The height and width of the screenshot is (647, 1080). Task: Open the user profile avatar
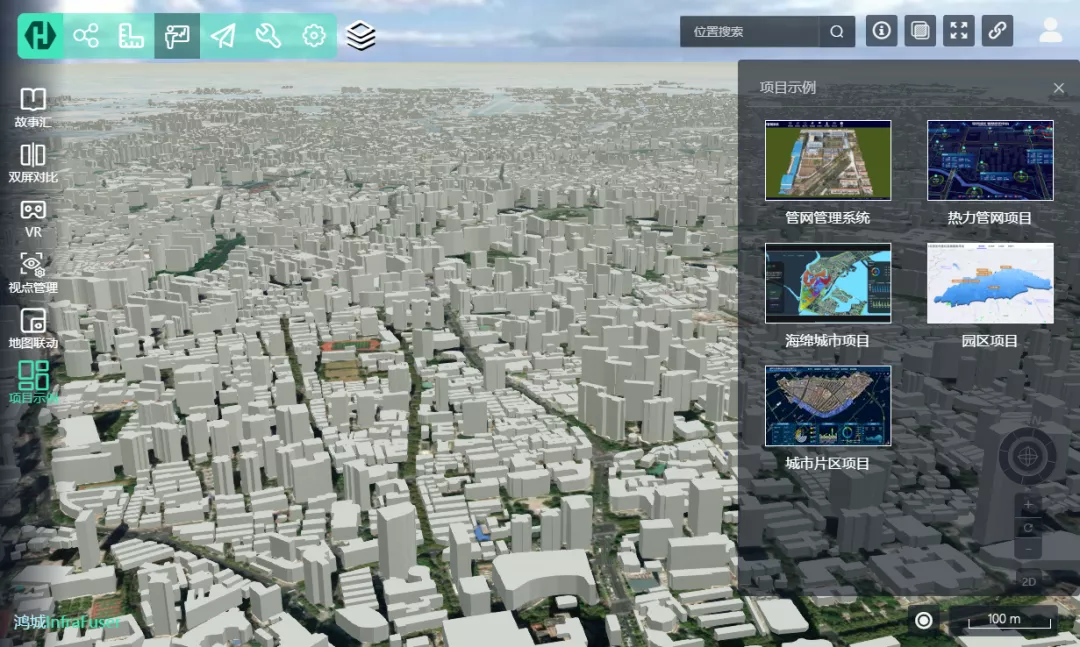1050,31
